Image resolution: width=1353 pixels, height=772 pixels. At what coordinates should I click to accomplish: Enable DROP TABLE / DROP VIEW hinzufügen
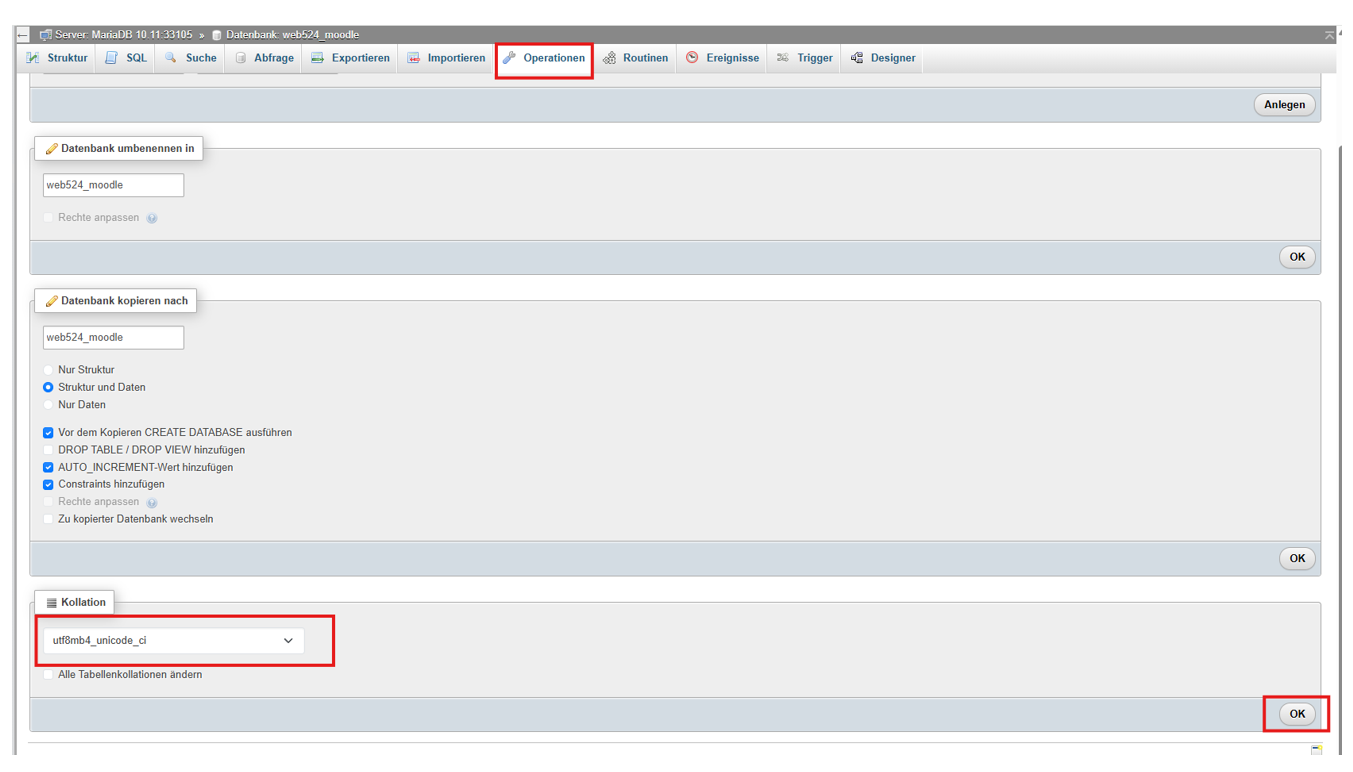point(48,450)
